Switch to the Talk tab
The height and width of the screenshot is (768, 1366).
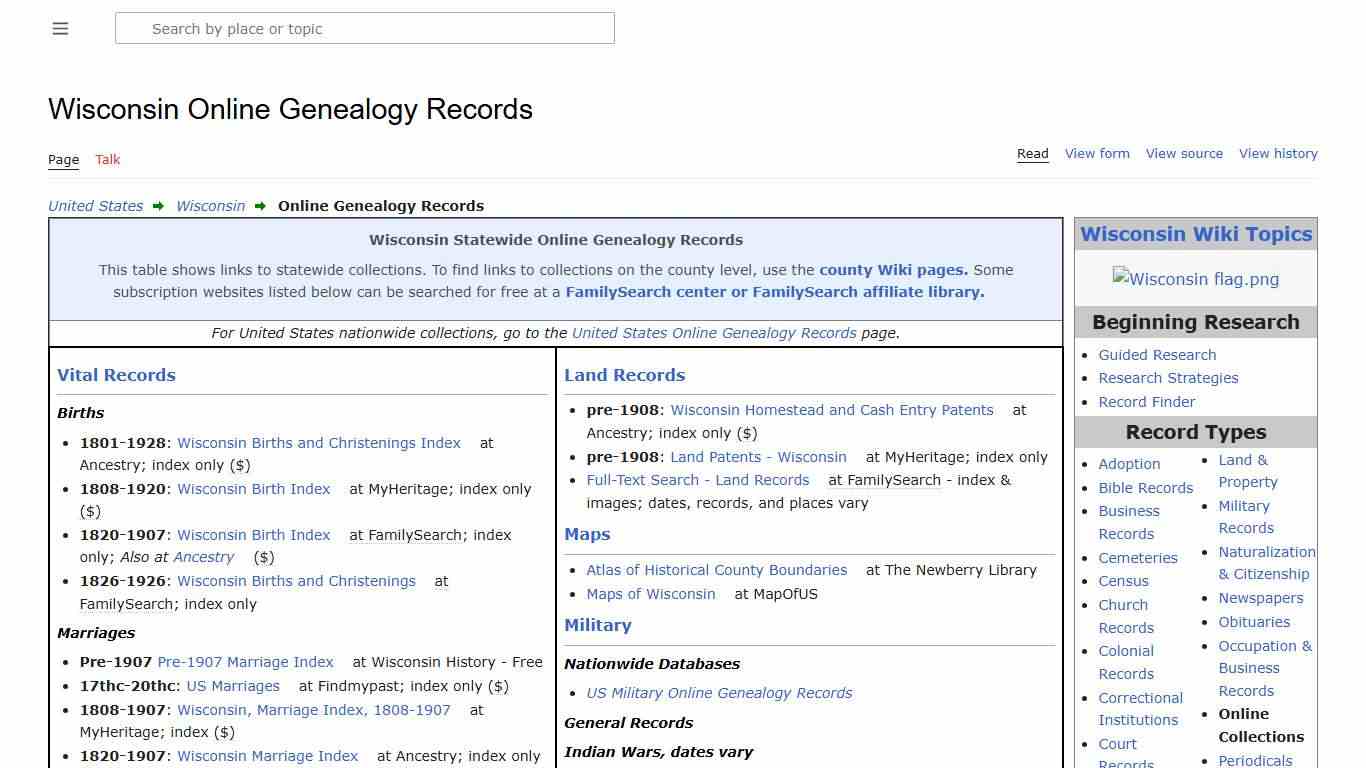click(107, 160)
